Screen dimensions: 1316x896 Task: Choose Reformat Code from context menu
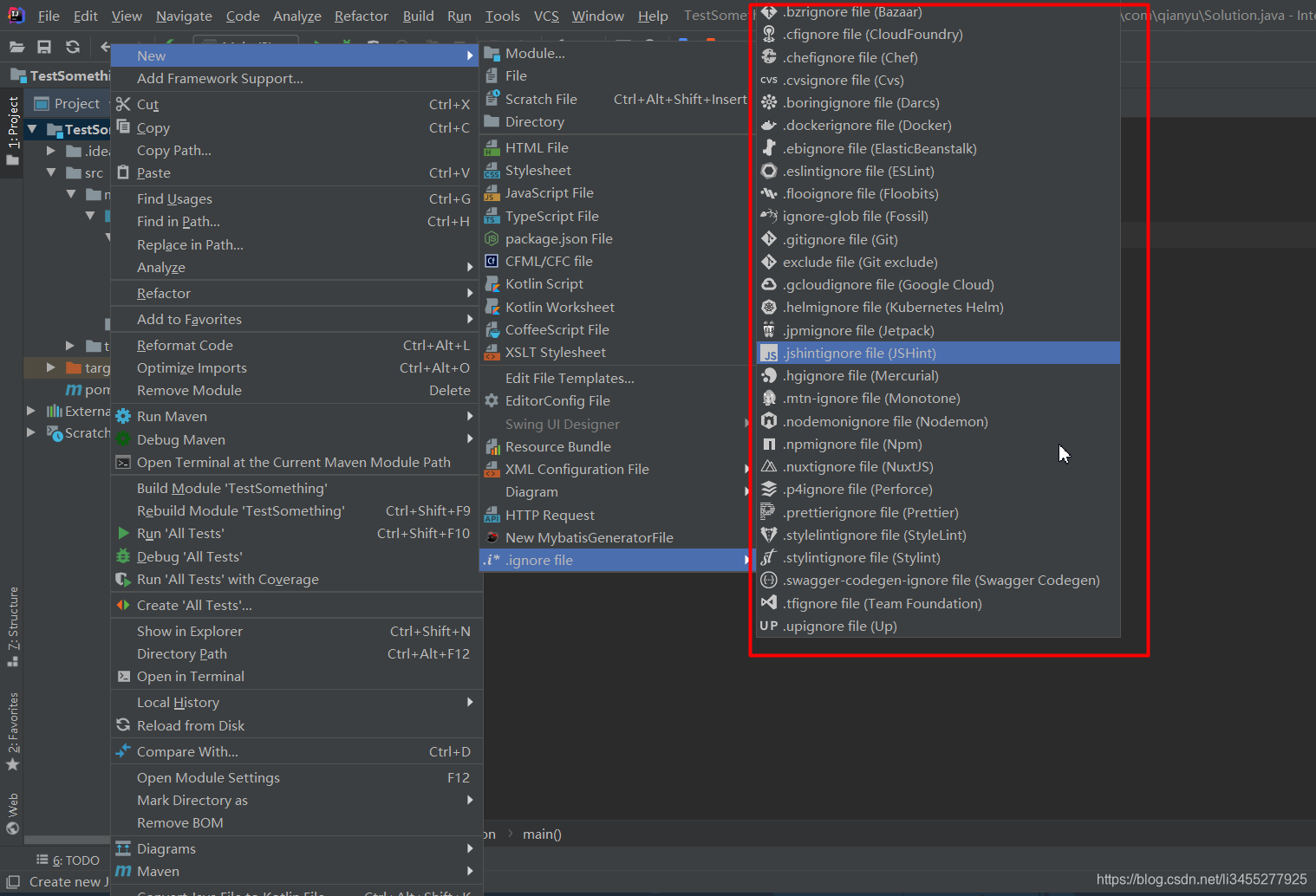pos(296,345)
